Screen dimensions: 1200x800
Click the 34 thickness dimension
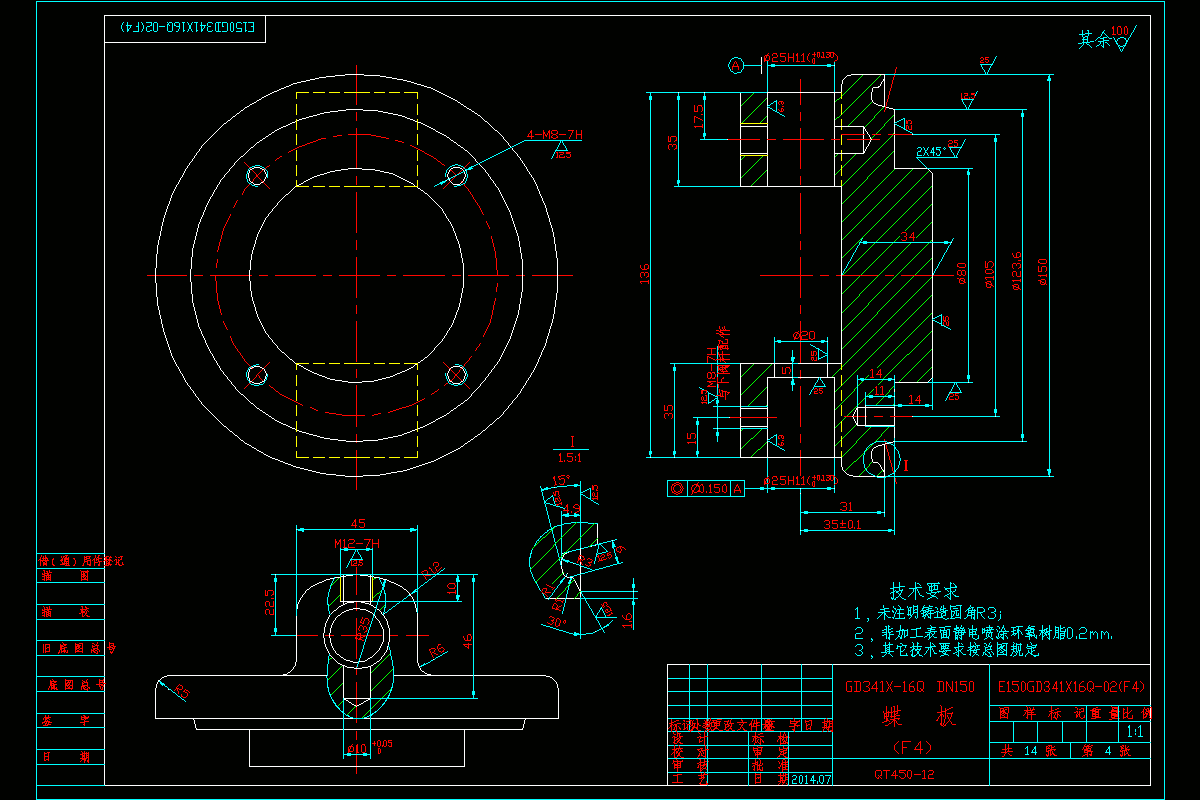click(907, 237)
